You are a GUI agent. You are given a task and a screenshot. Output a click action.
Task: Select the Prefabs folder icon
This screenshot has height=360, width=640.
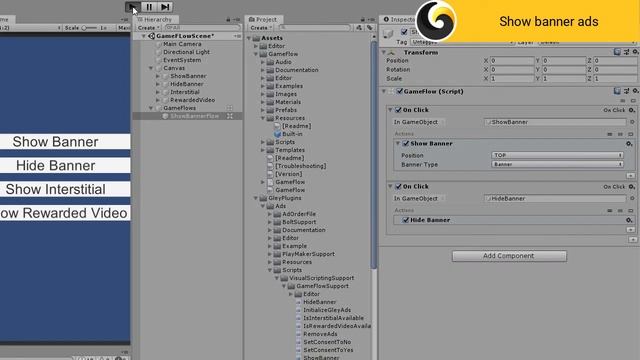tap(270, 110)
